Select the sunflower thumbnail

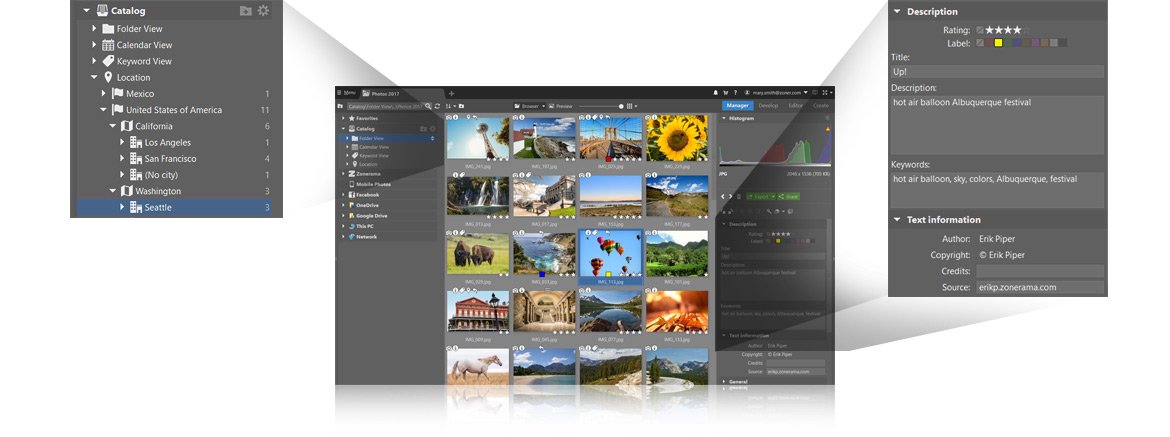click(677, 138)
